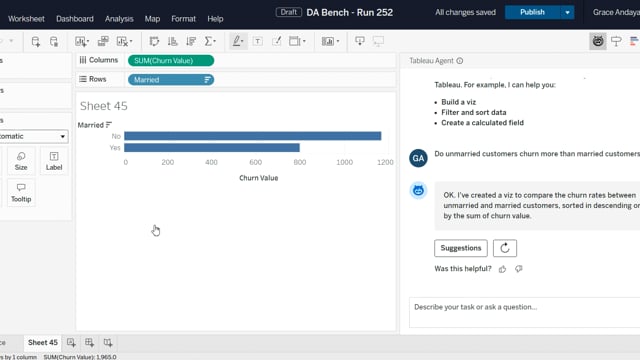Click the Duplicate sheet icon

[103, 41]
